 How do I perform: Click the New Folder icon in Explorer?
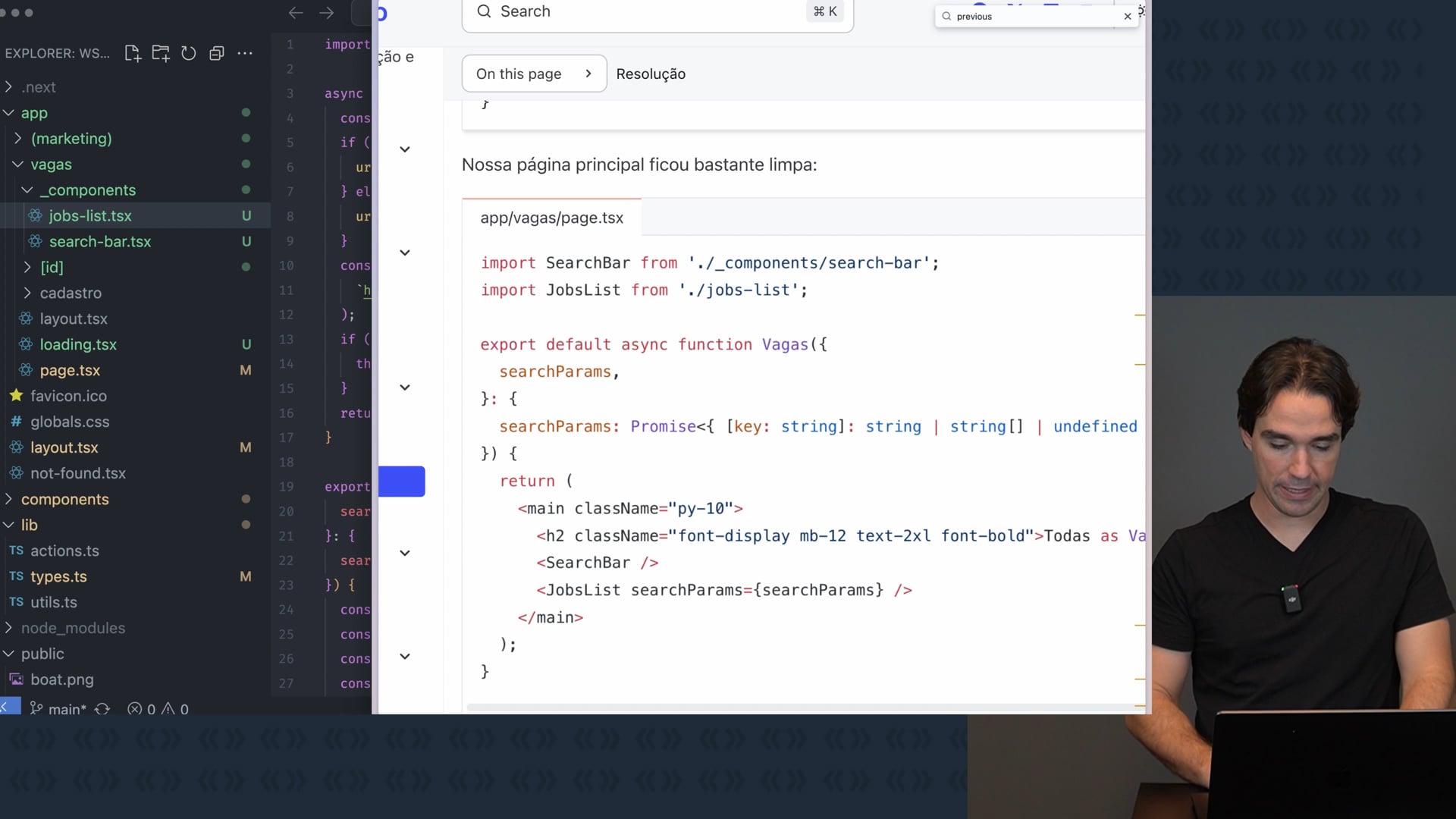pyautogui.click(x=161, y=53)
